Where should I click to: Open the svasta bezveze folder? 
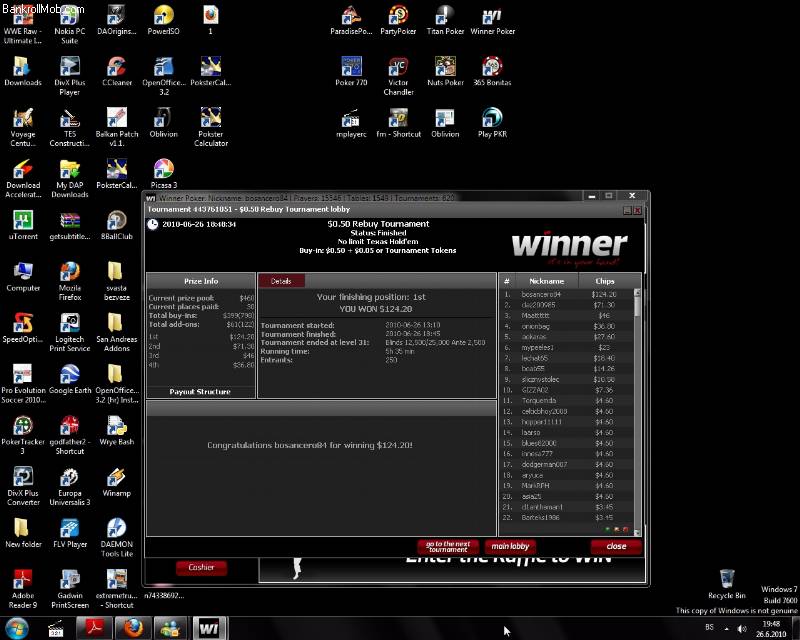(117, 282)
